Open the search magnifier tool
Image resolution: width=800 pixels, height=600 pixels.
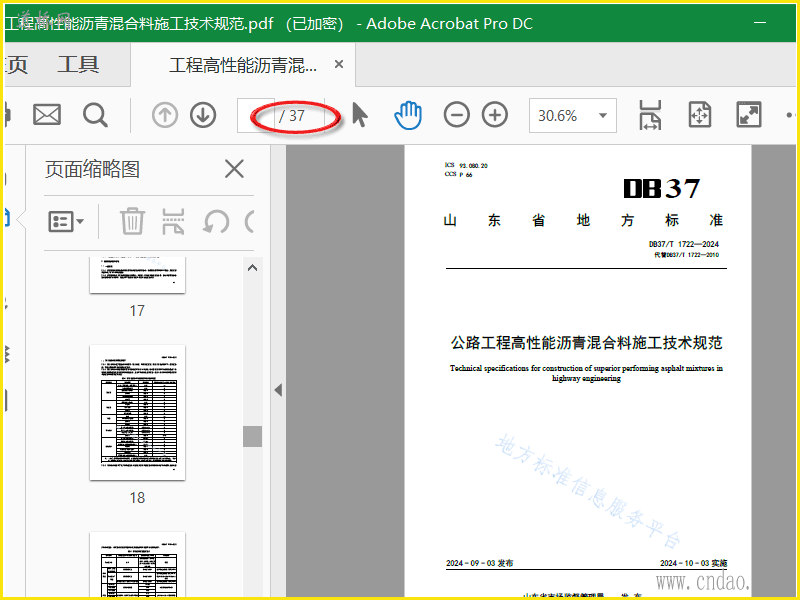click(x=95, y=115)
